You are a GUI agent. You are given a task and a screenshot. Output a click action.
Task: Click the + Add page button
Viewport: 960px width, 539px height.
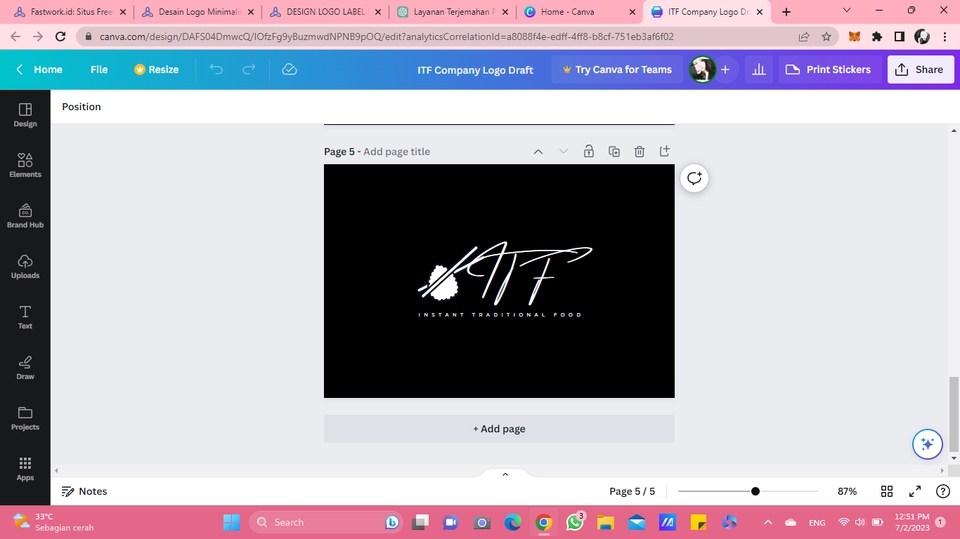pos(499,429)
